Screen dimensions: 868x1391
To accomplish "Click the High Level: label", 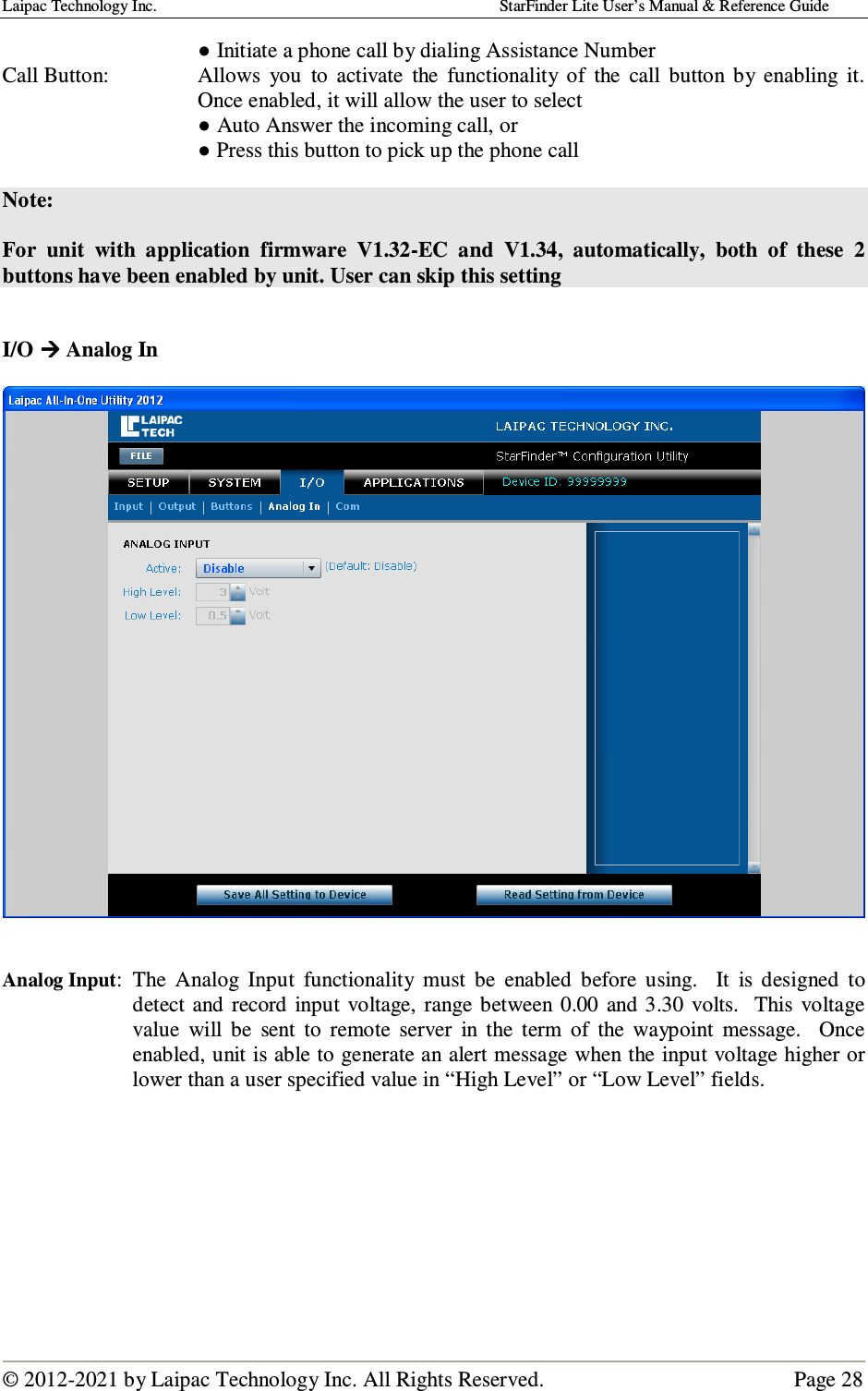I will click(x=151, y=592).
